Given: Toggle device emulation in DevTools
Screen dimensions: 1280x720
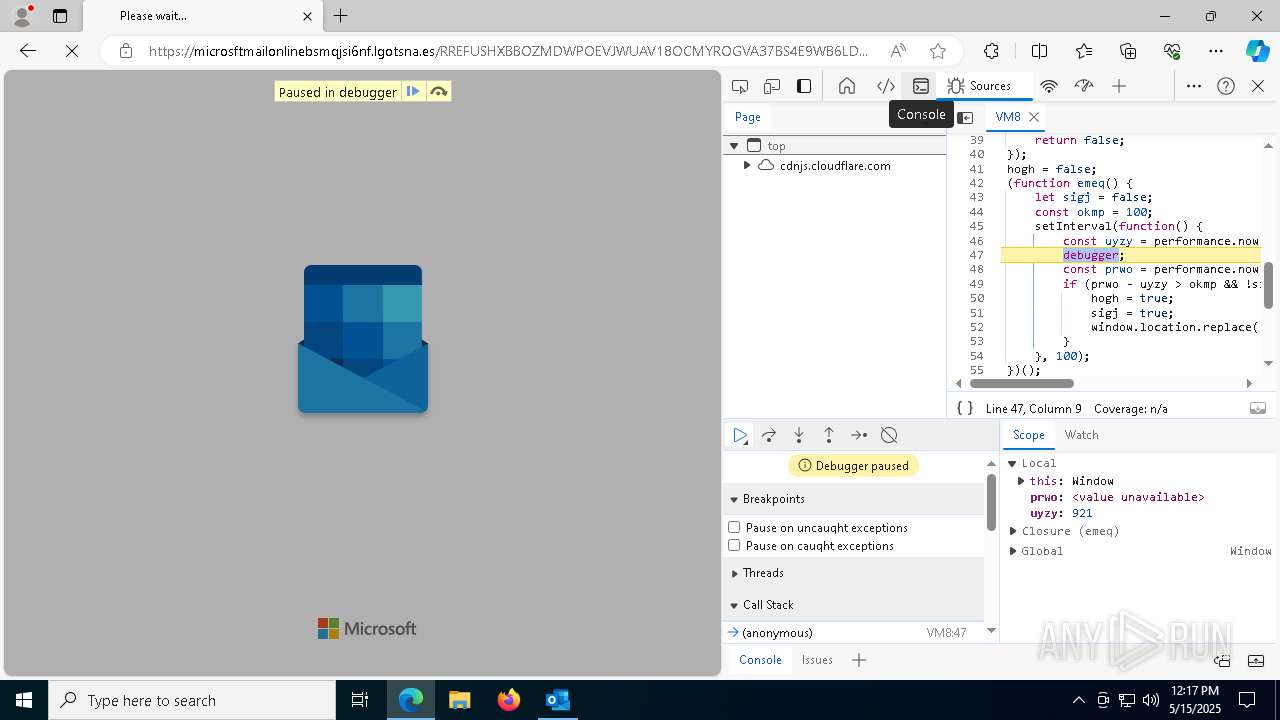Looking at the screenshot, I should click(772, 86).
